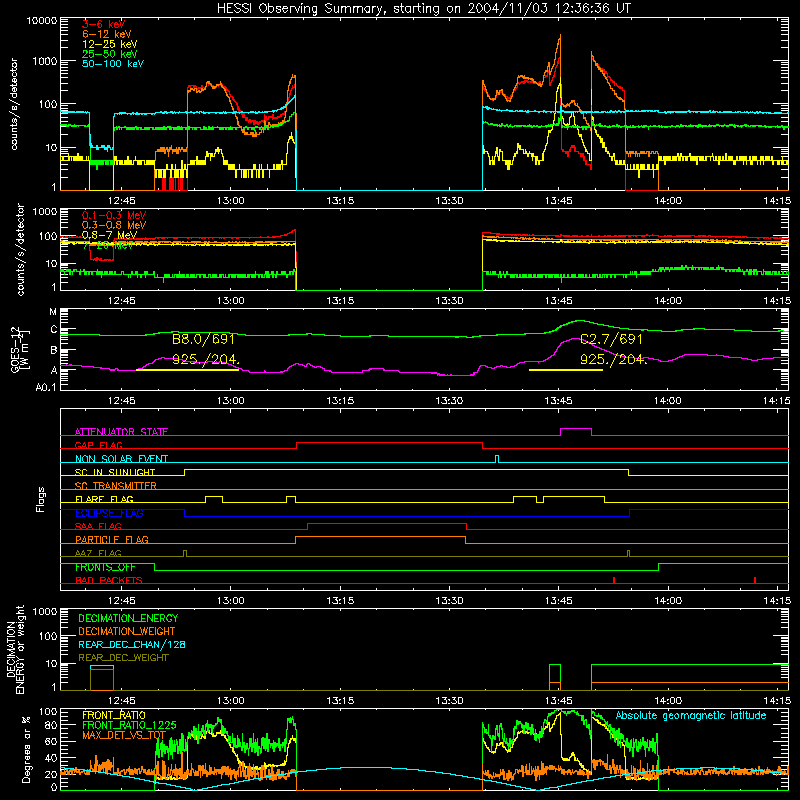Click the MAX_DET_VS_TOT legend label
This screenshot has height=800, width=800.
pos(124,735)
